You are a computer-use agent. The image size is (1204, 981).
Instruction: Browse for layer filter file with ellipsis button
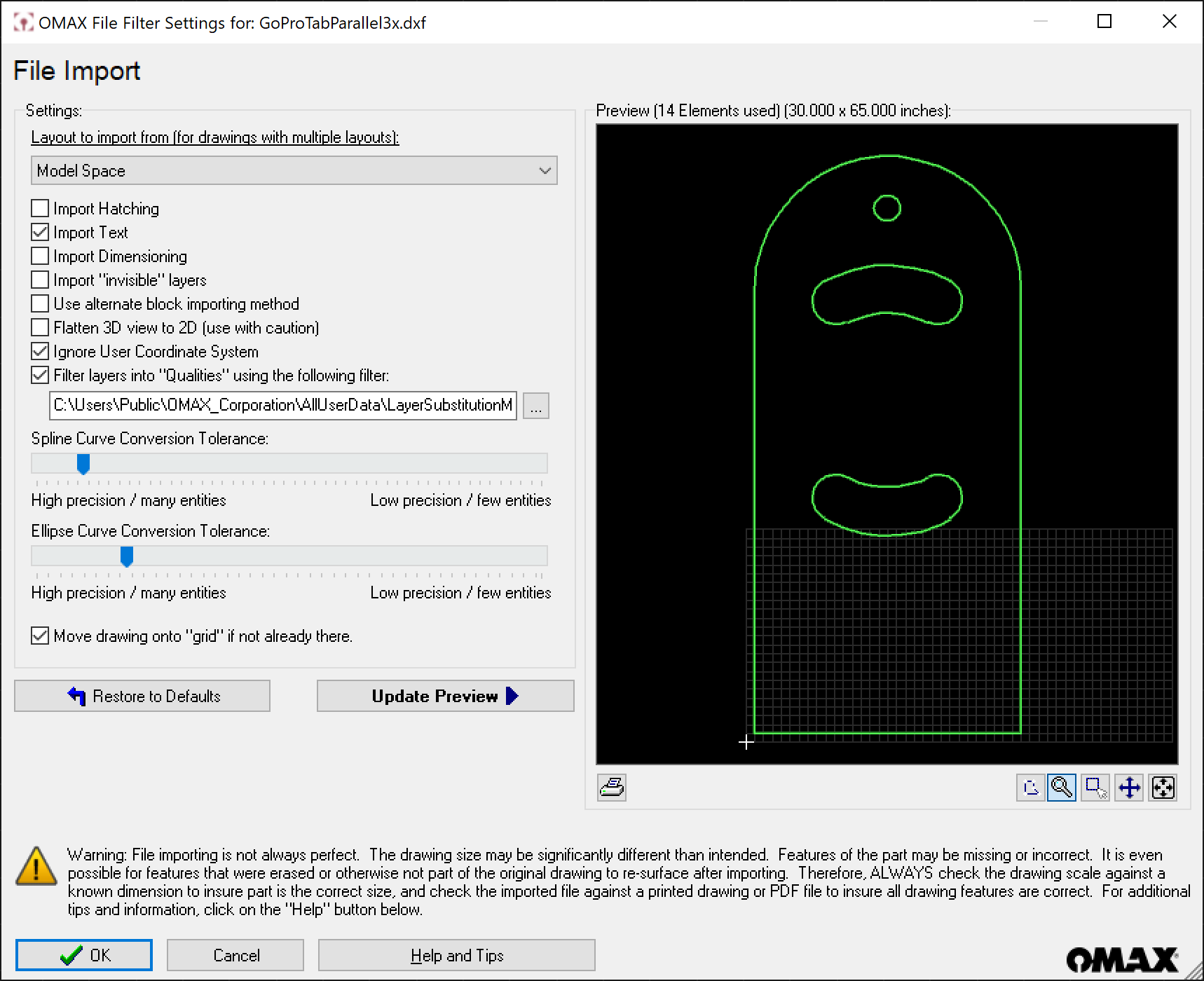point(536,406)
